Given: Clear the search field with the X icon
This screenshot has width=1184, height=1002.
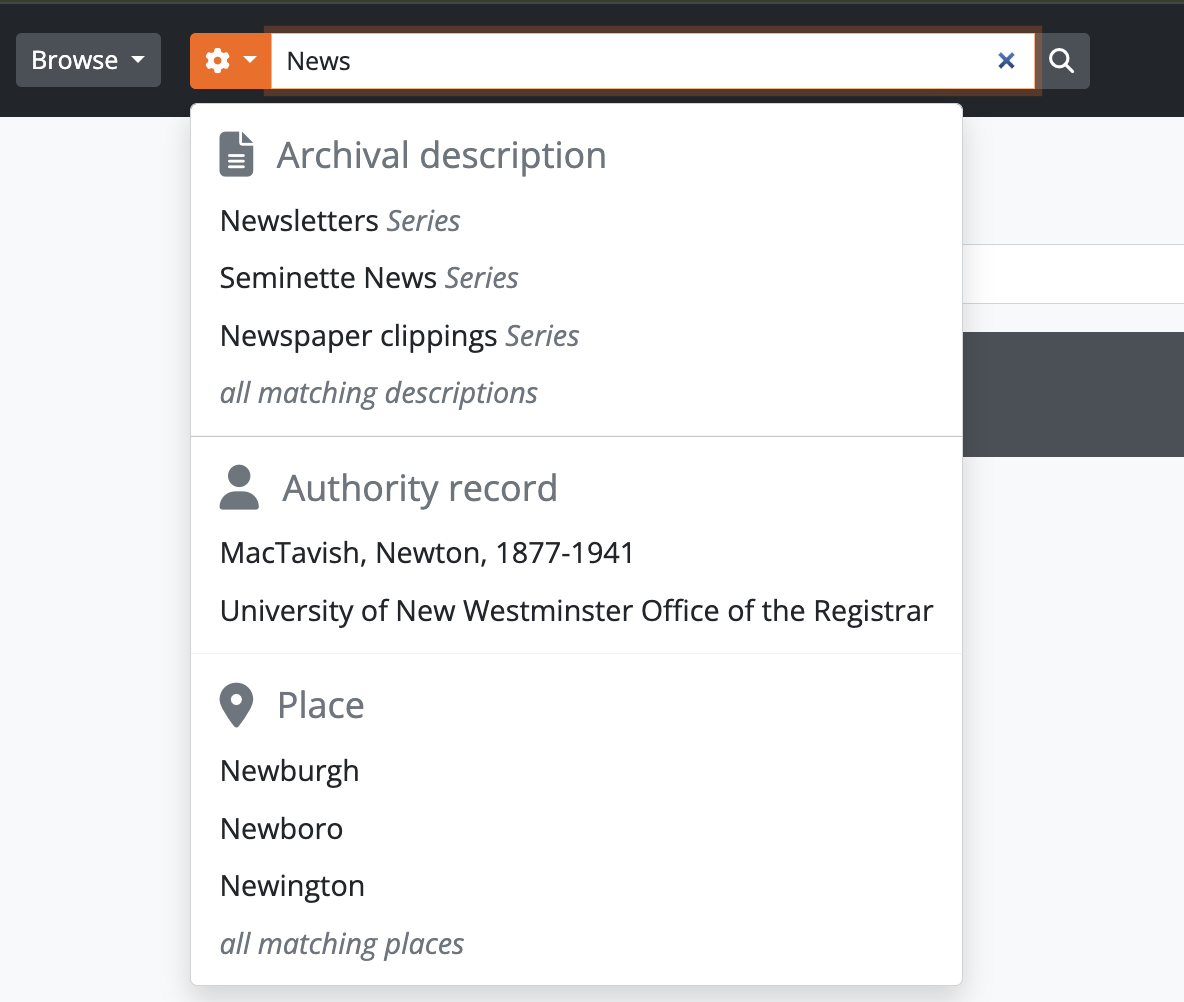Looking at the screenshot, I should point(1006,61).
